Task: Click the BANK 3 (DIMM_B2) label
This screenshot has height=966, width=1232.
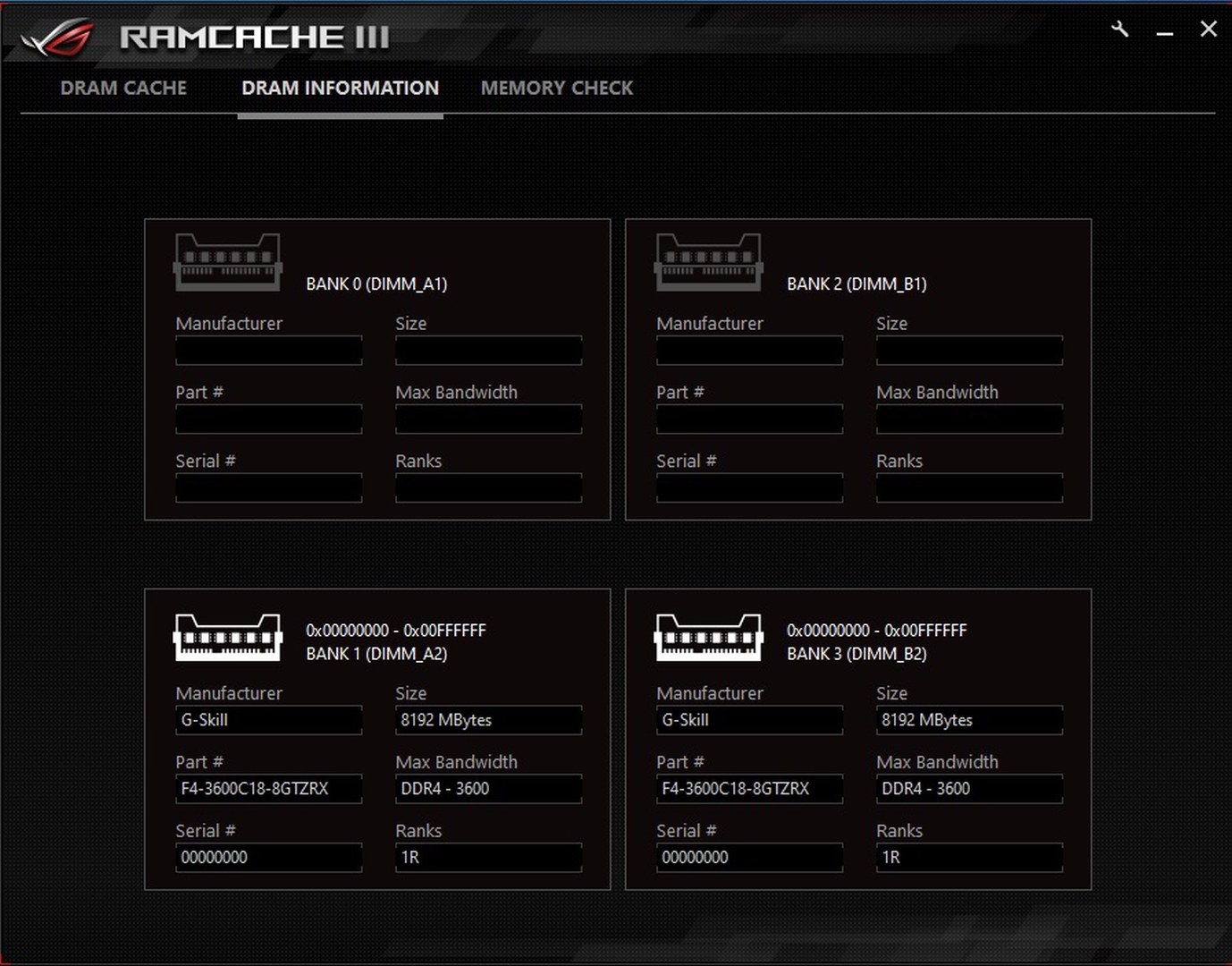Action: [856, 654]
